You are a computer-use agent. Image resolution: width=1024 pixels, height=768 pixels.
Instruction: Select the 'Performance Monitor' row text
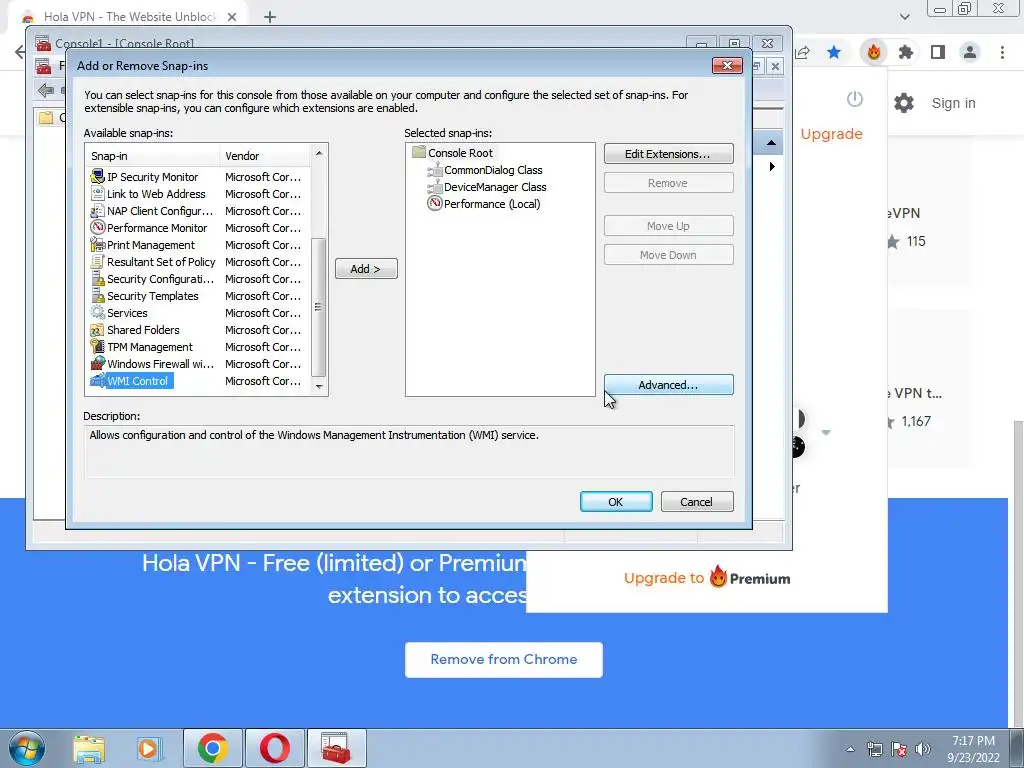click(x=157, y=227)
